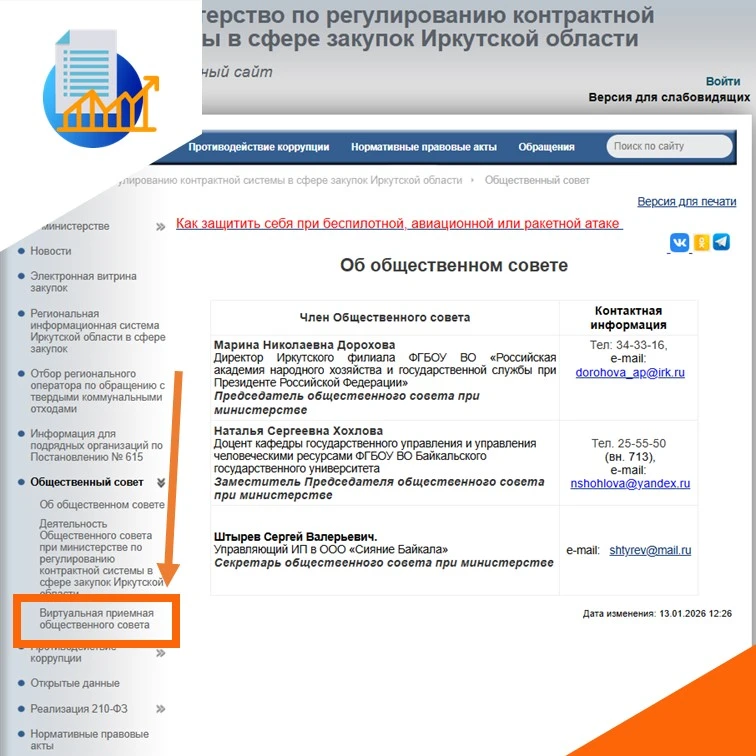Click the name Штырев Сергей Валерьевич
Viewport: 756px width, 756px height.
click(295, 537)
